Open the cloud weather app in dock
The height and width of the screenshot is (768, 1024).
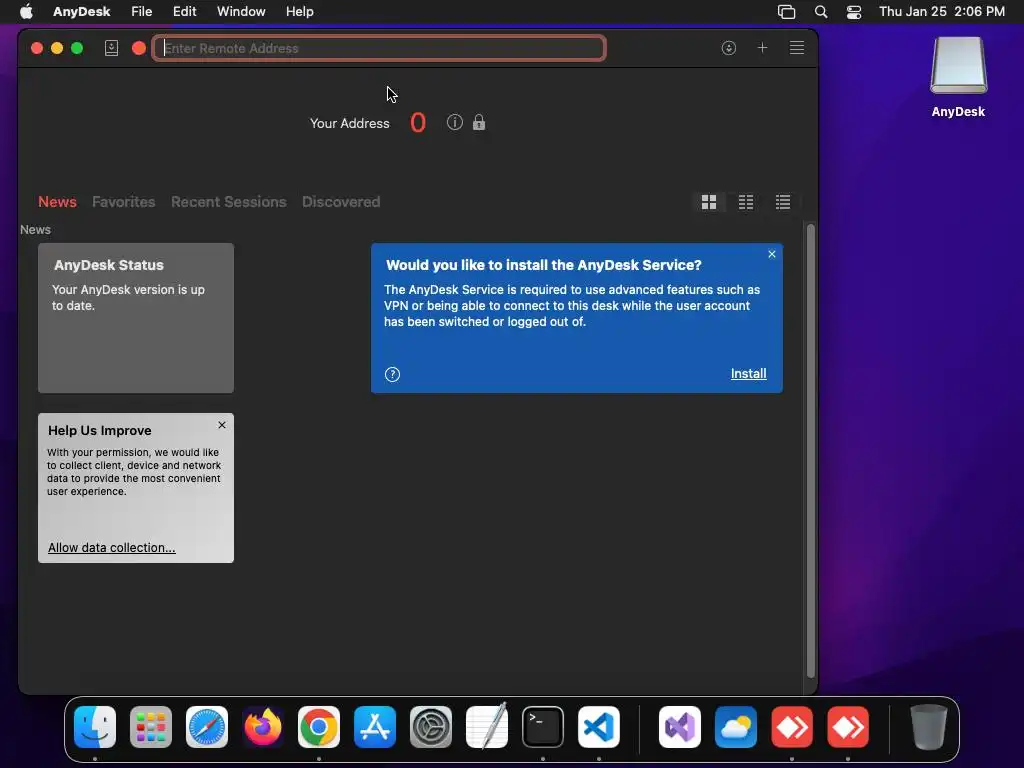point(736,727)
